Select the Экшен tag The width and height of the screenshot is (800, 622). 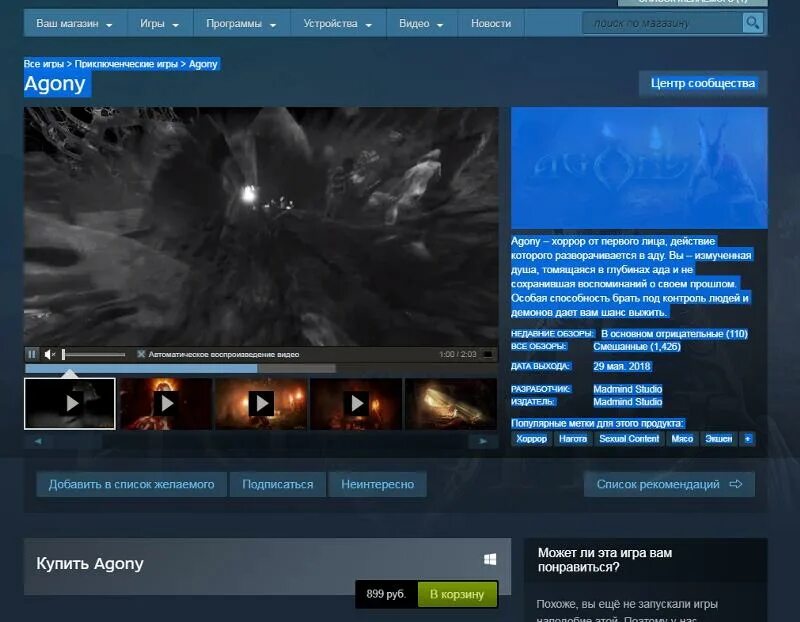[x=718, y=439]
